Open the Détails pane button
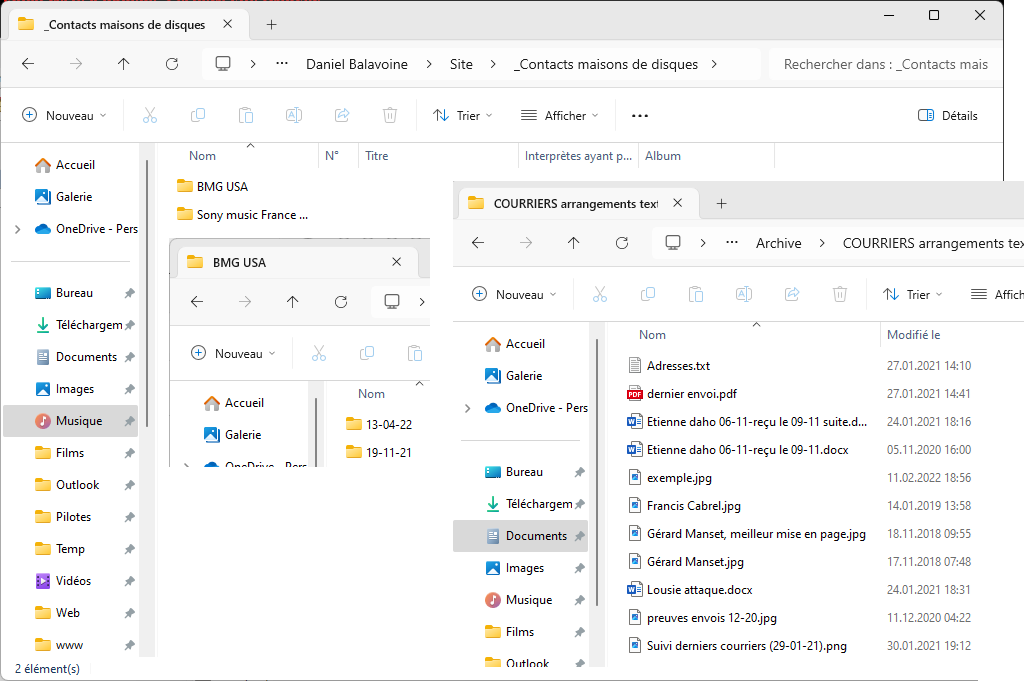The image size is (1024, 699). [x=948, y=115]
